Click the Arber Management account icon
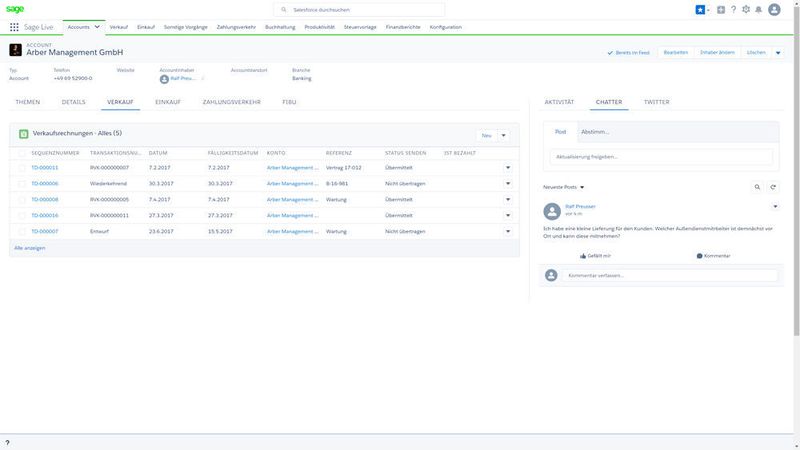Screen dimensions: 800x450 click(15, 49)
